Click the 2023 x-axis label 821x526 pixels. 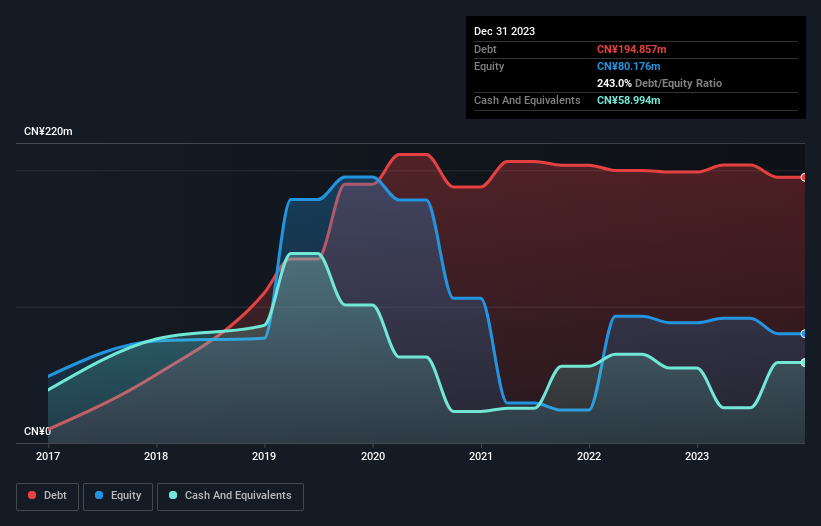[697, 456]
